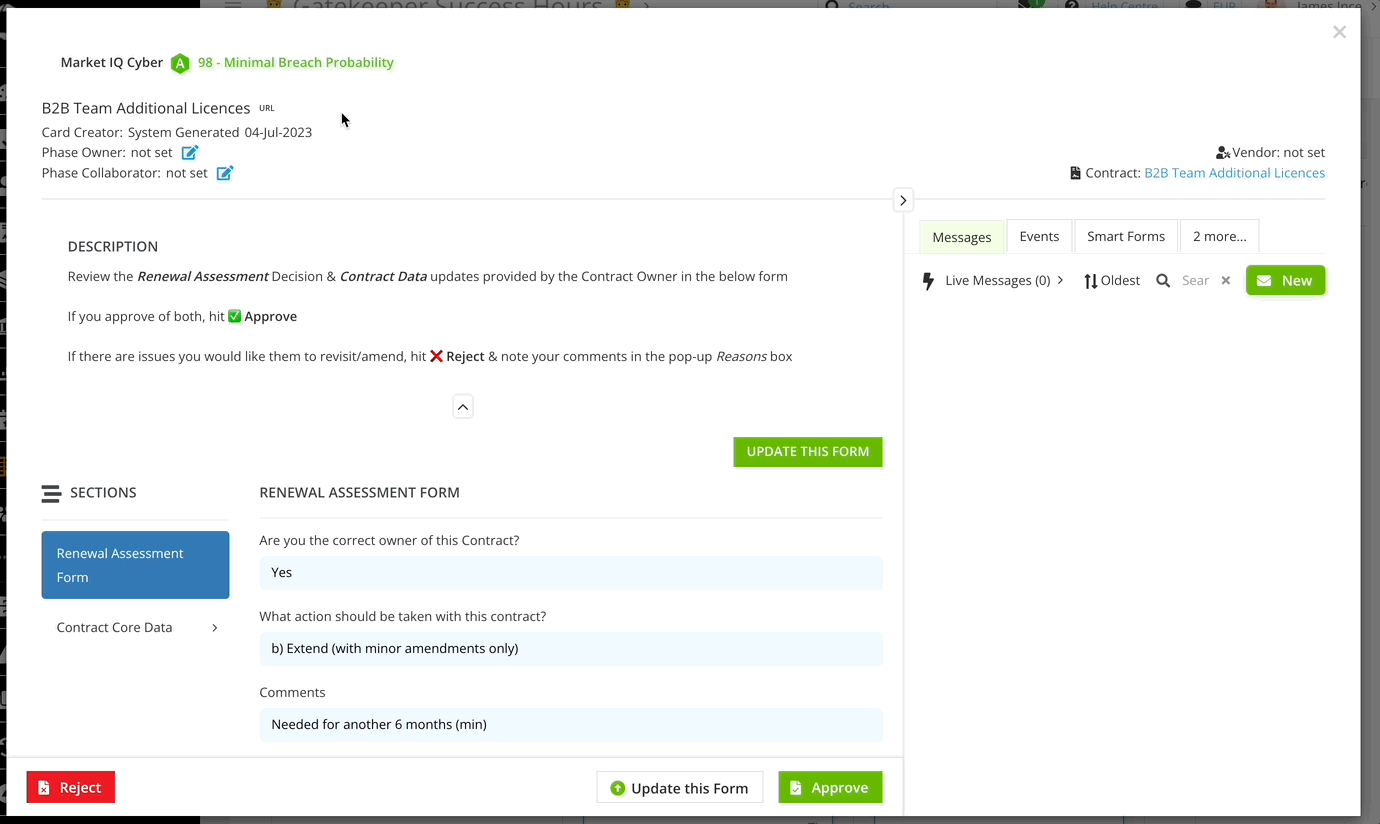Create a New message
This screenshot has width=1380, height=824.
(1285, 281)
